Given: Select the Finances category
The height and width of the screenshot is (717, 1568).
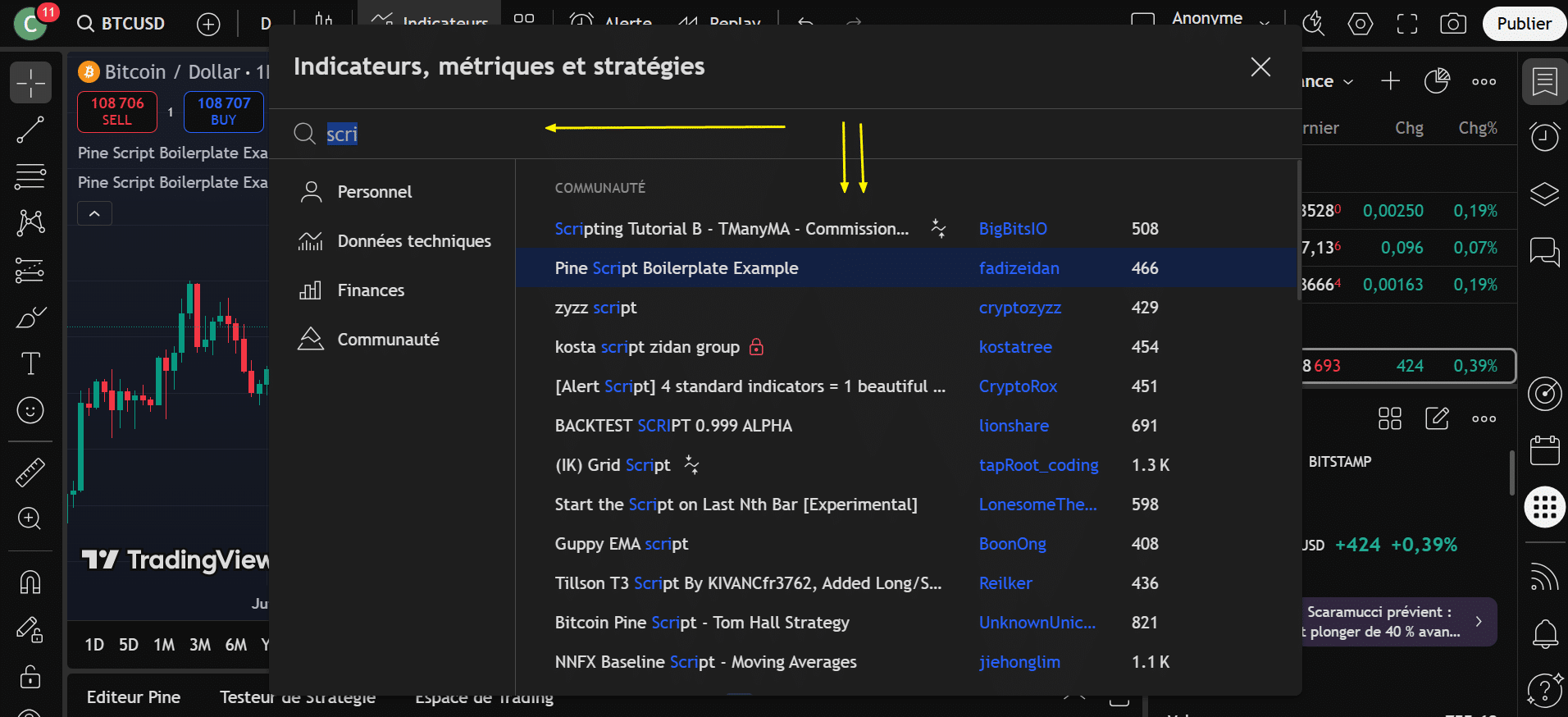Looking at the screenshot, I should (392, 290).
